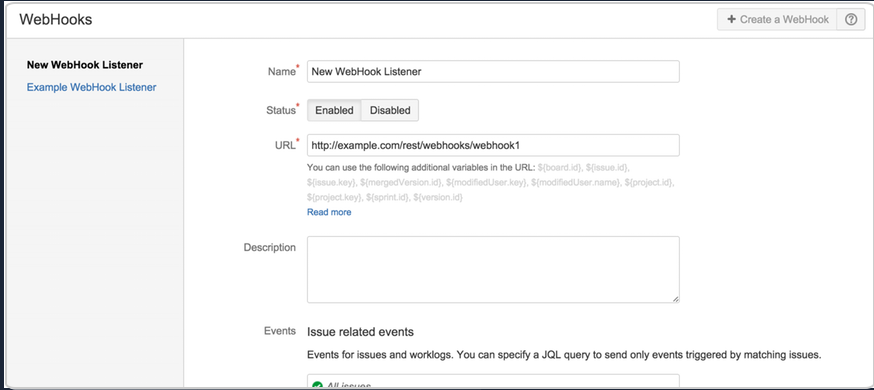Insert the ${mergedVersion.id} URL variable
The height and width of the screenshot is (390, 874).
(x=401, y=182)
